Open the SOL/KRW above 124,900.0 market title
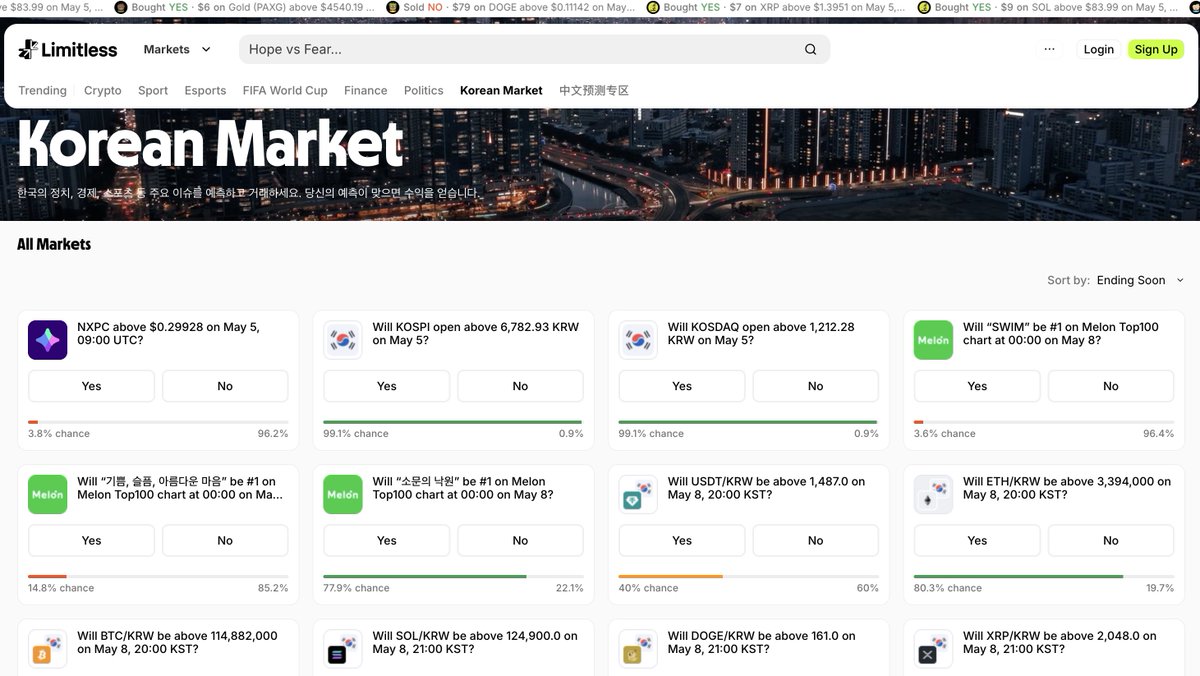This screenshot has height=676, width=1200. click(475, 642)
